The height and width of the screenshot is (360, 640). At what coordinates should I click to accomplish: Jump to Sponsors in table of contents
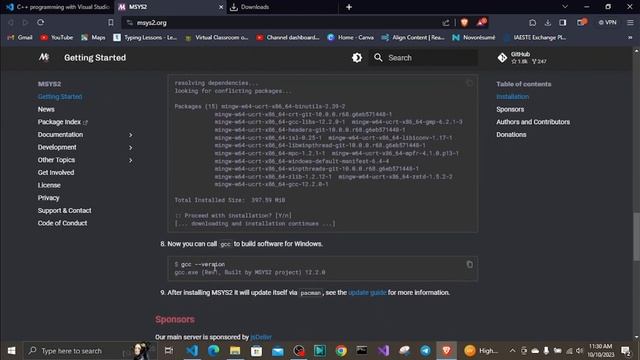click(510, 109)
